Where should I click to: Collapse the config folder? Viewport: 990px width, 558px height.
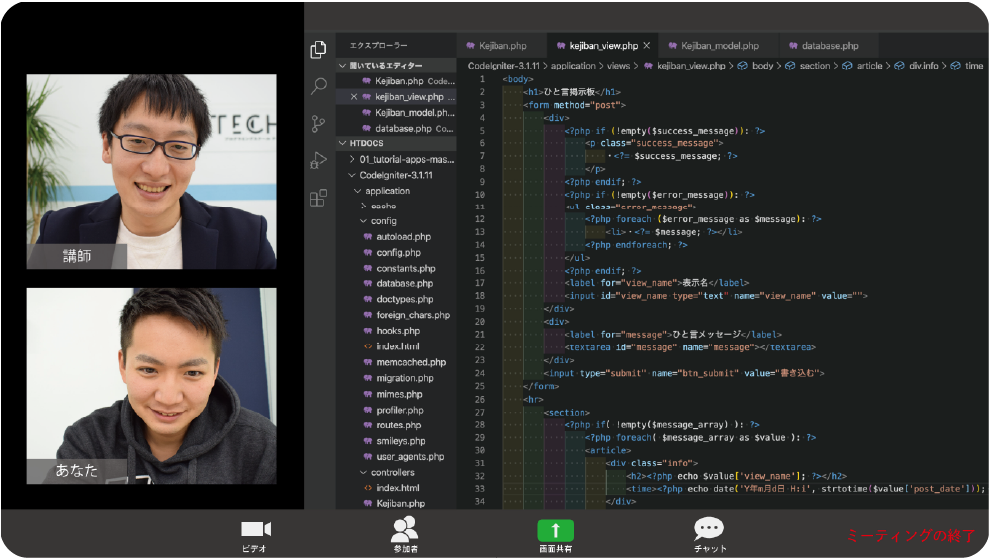coord(384,221)
